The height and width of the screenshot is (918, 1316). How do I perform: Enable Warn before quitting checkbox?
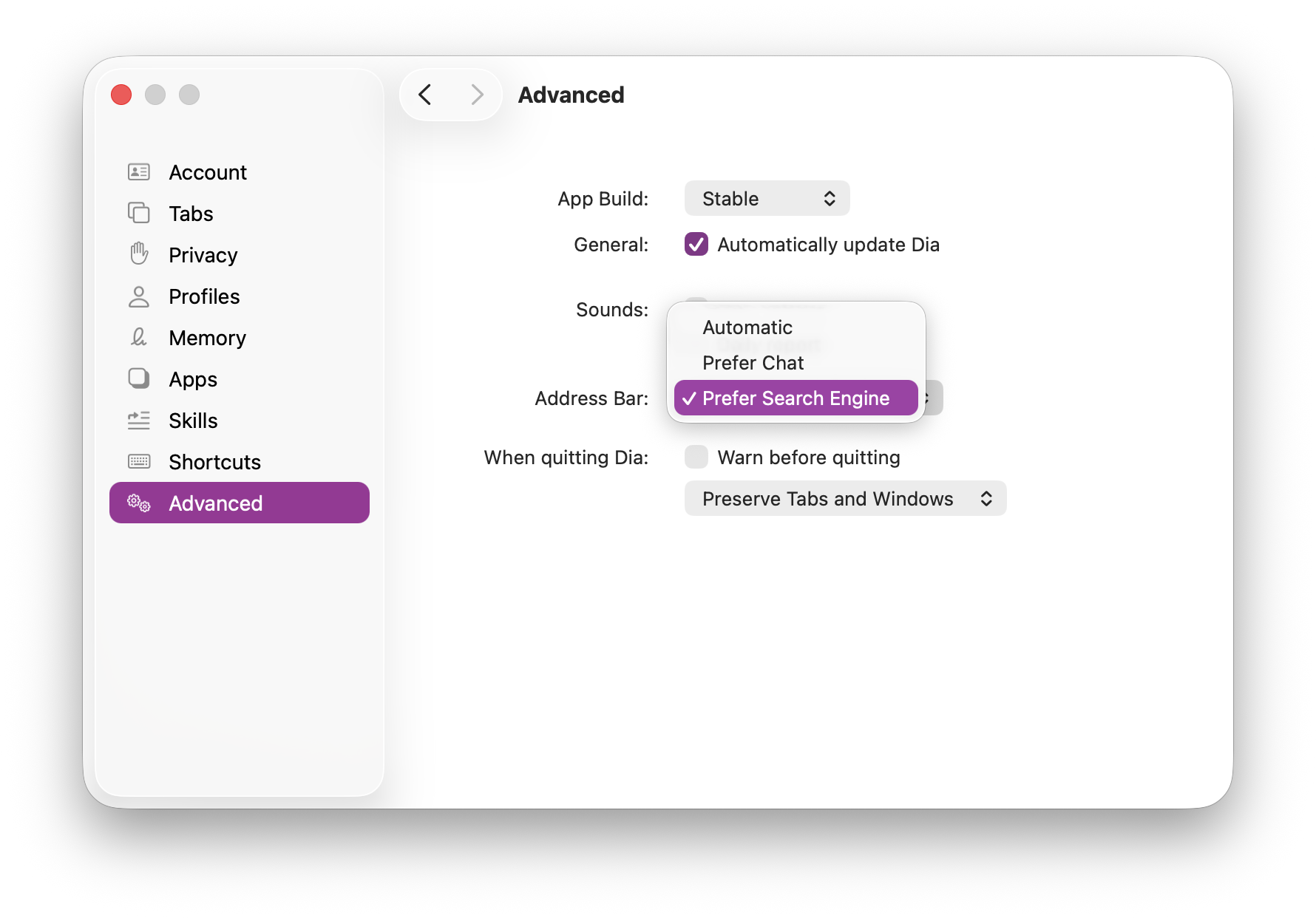[x=696, y=457]
